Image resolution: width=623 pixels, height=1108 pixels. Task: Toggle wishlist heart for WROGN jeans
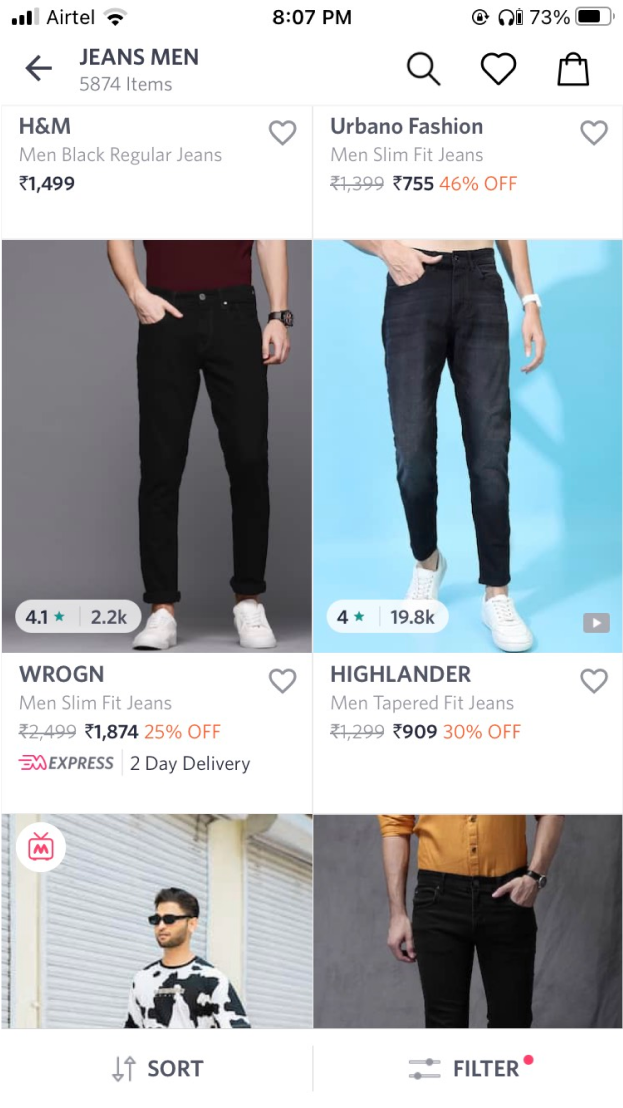pos(283,680)
